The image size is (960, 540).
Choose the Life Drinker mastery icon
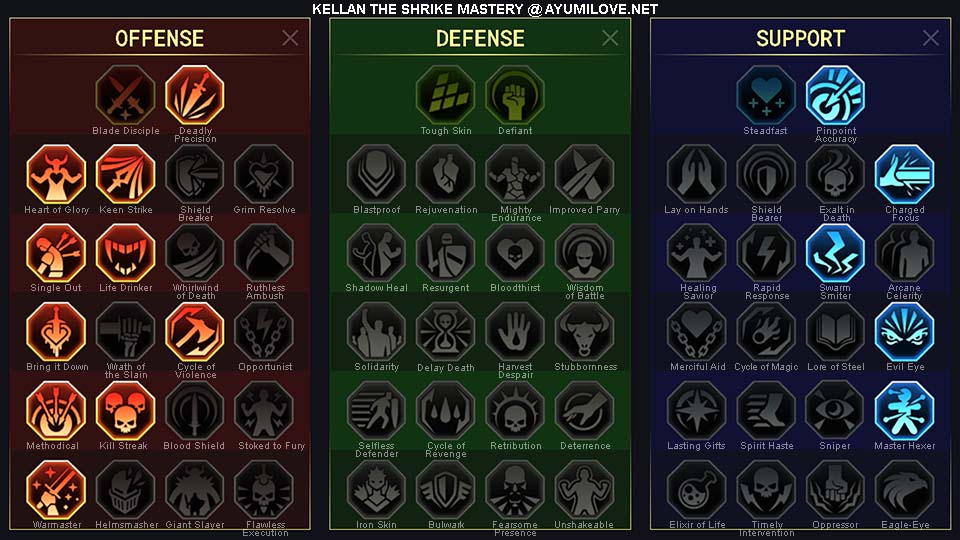coord(126,253)
